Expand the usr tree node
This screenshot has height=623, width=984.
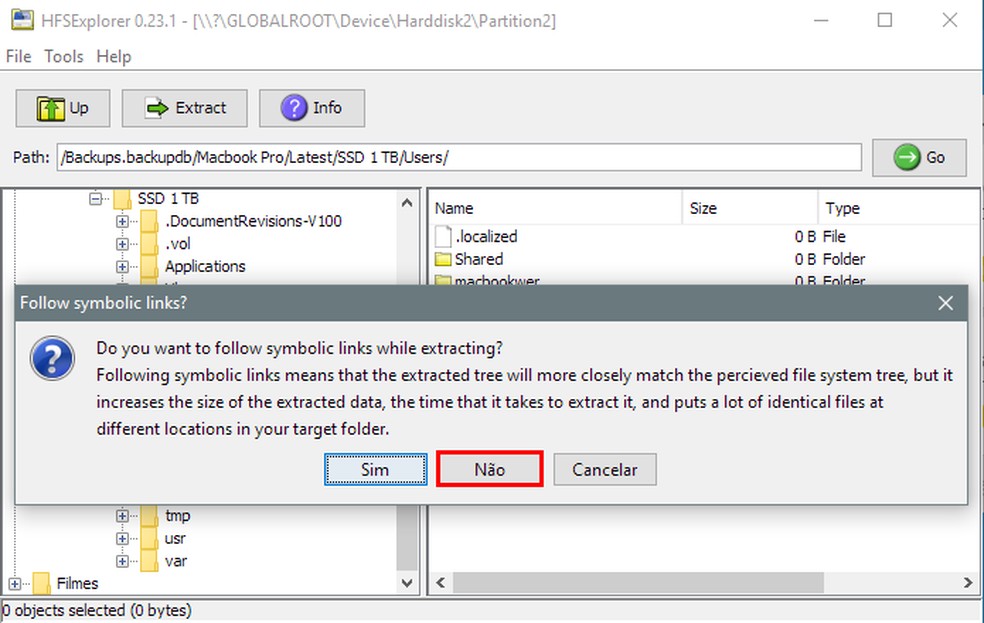point(122,538)
